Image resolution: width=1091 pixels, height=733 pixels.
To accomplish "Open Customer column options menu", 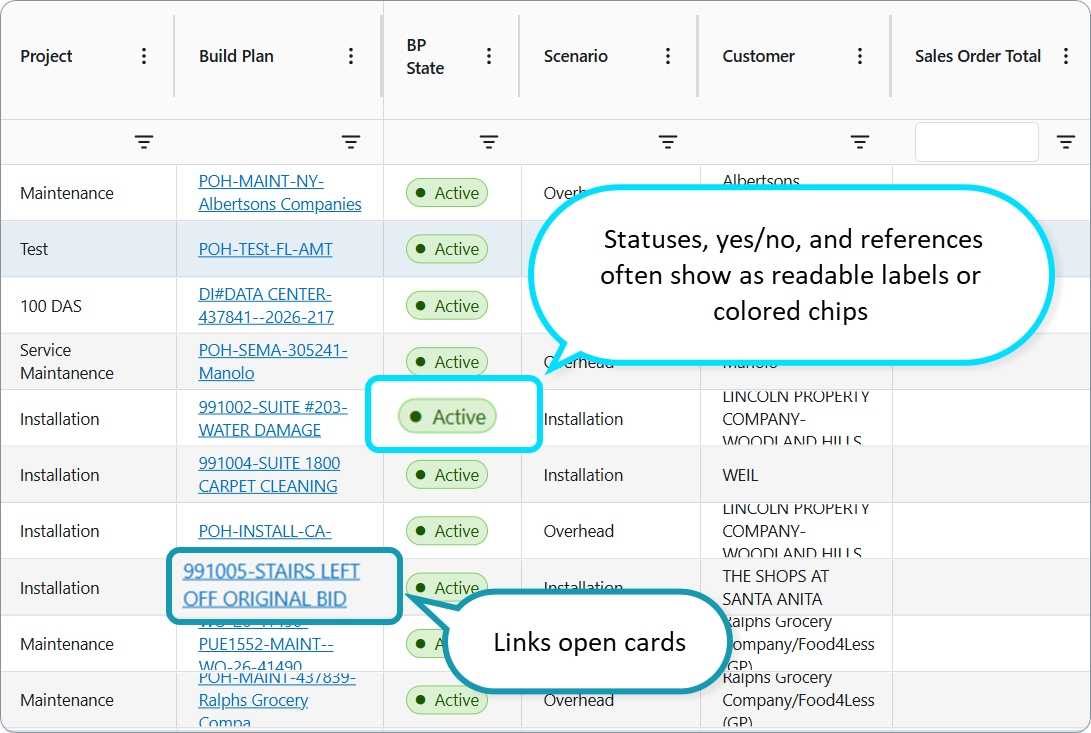I will 860,56.
